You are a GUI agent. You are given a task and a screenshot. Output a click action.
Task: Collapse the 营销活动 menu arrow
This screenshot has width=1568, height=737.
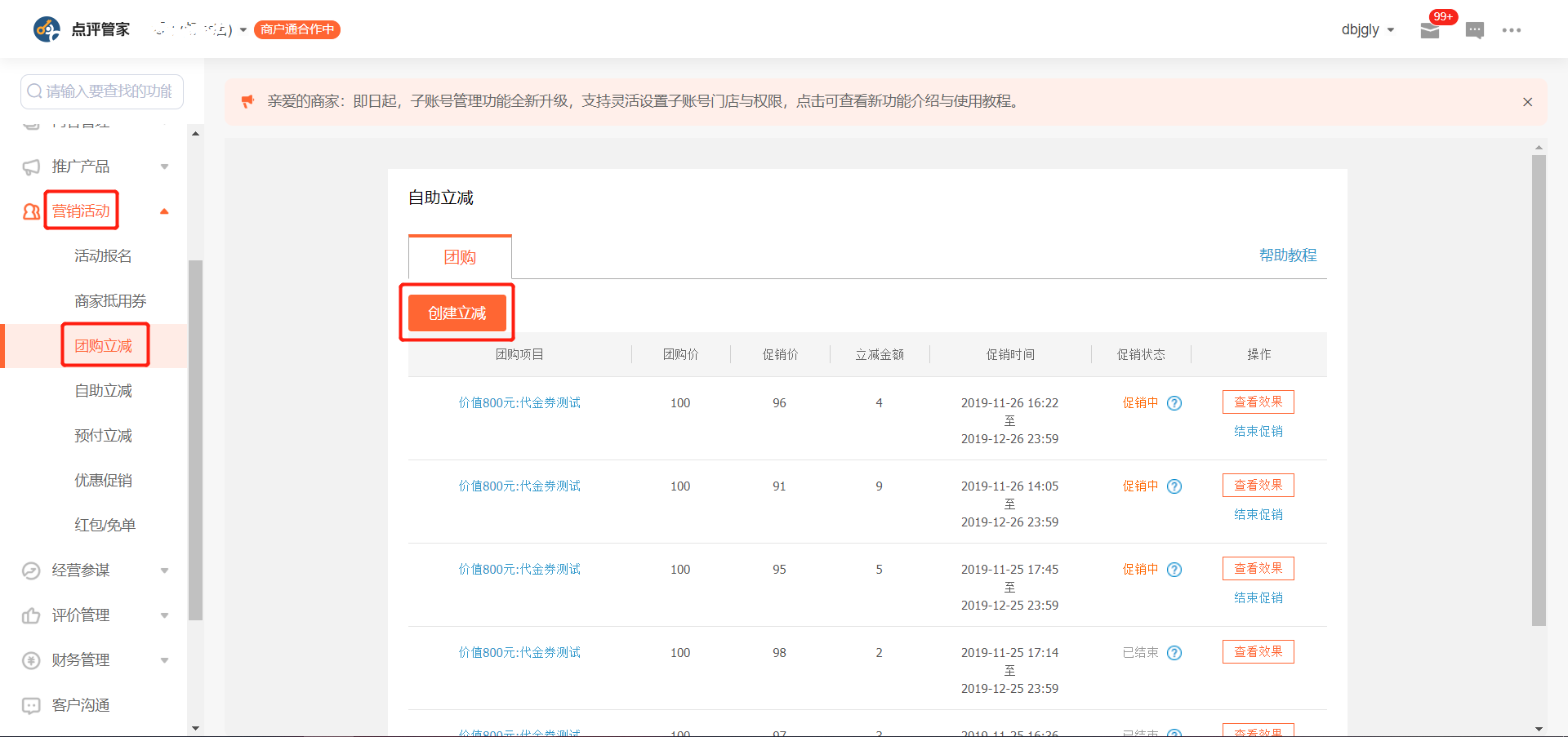tap(164, 211)
